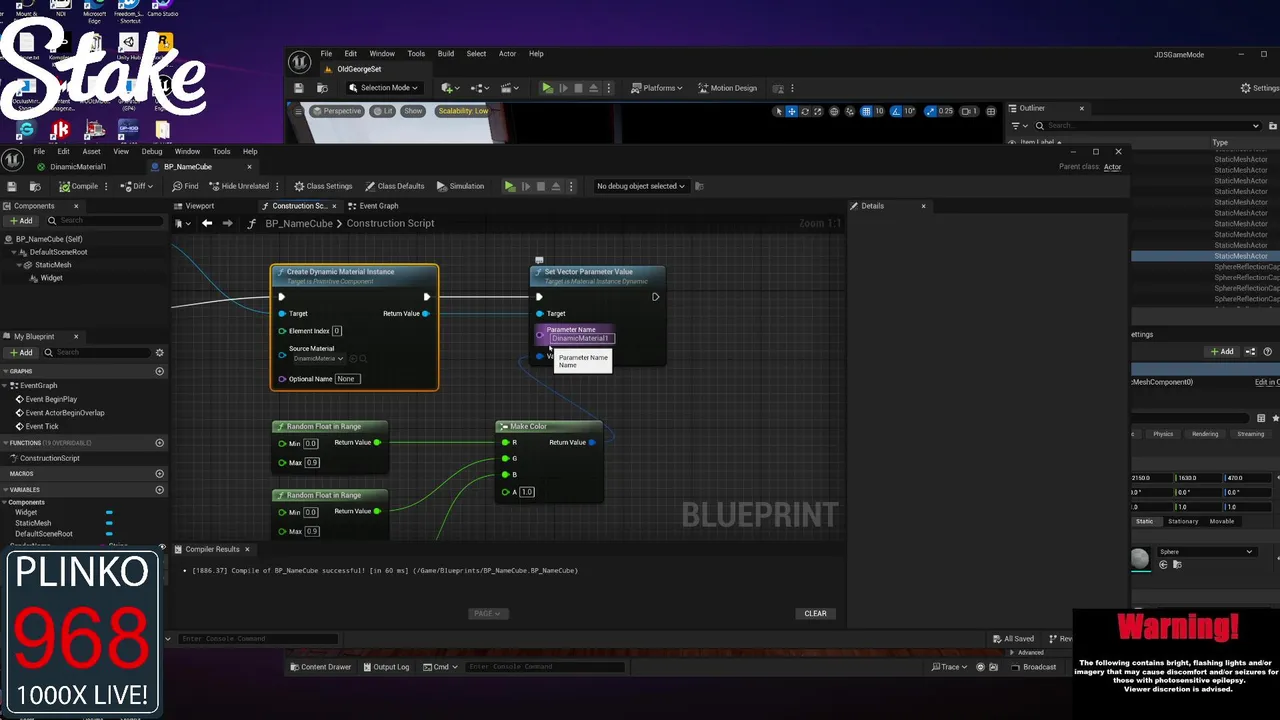Select ConstructionScript under Functions

49,458
